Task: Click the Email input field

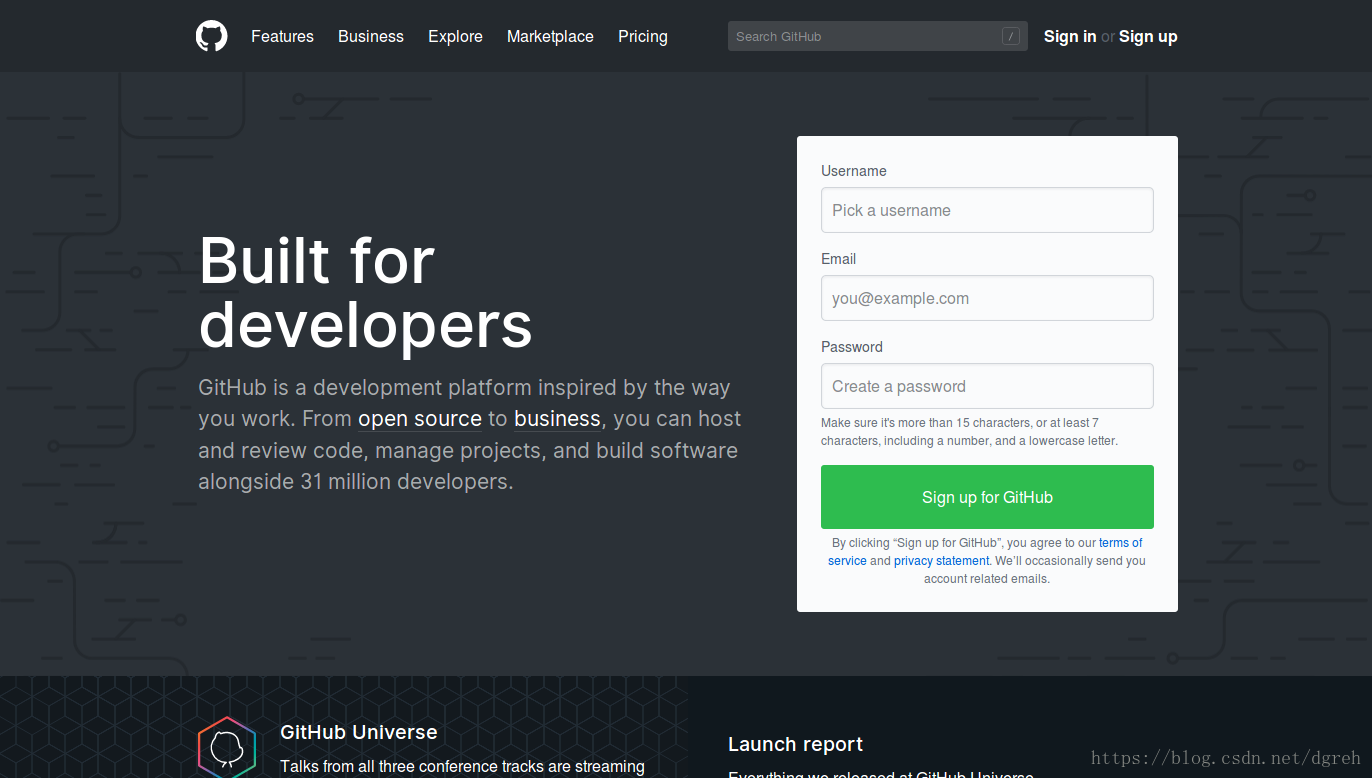Action: coord(987,298)
